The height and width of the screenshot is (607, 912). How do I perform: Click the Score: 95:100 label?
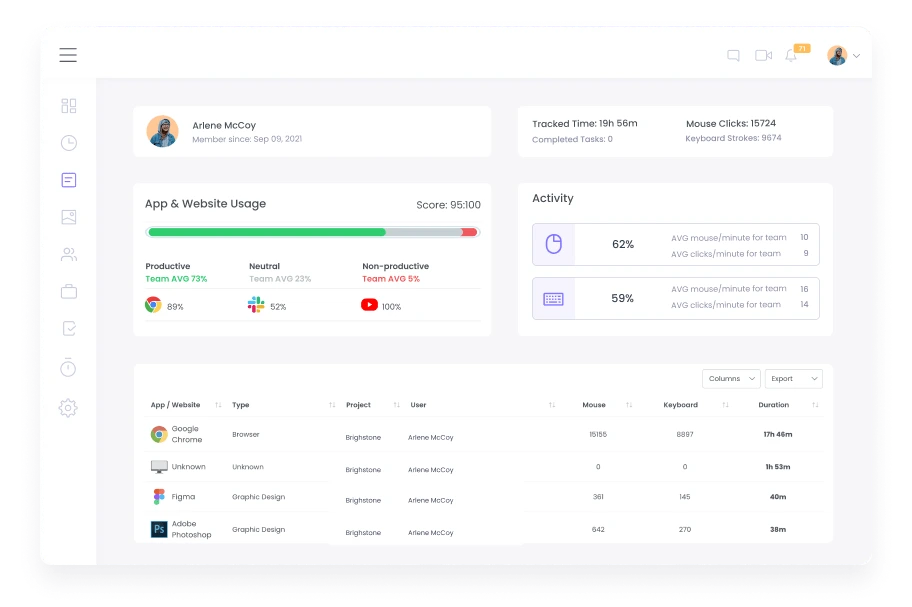(x=448, y=205)
